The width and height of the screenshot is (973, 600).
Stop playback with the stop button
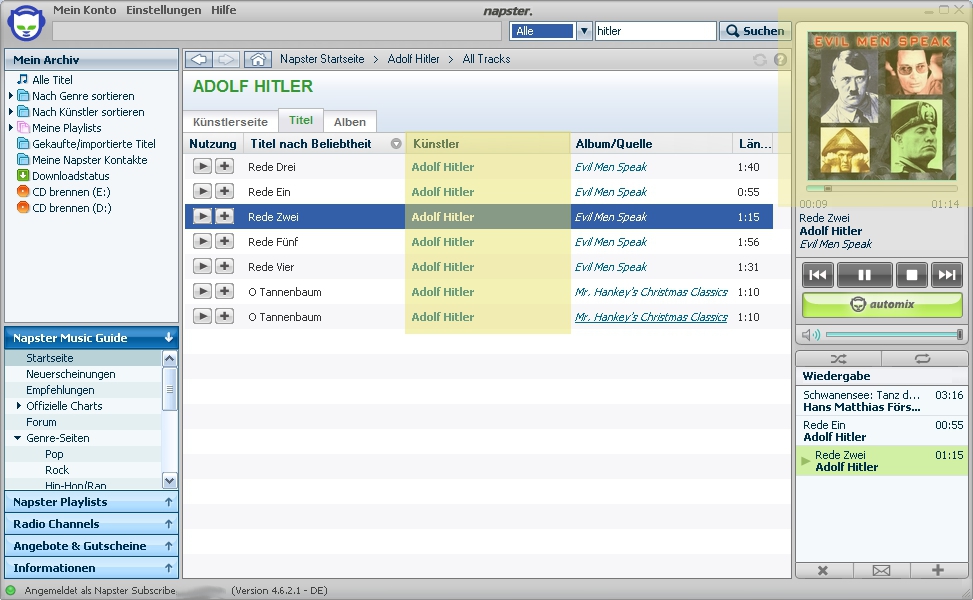click(x=912, y=275)
